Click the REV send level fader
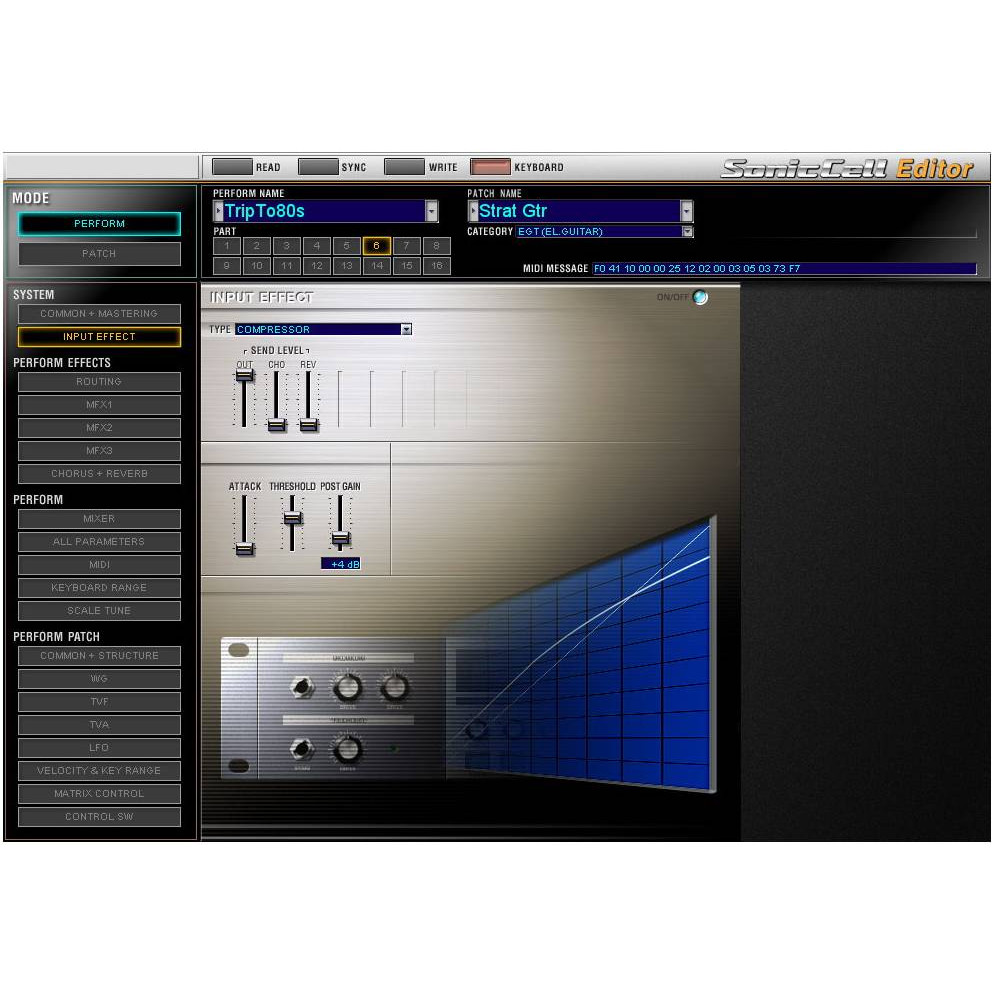This screenshot has height=994, width=994. [309, 425]
